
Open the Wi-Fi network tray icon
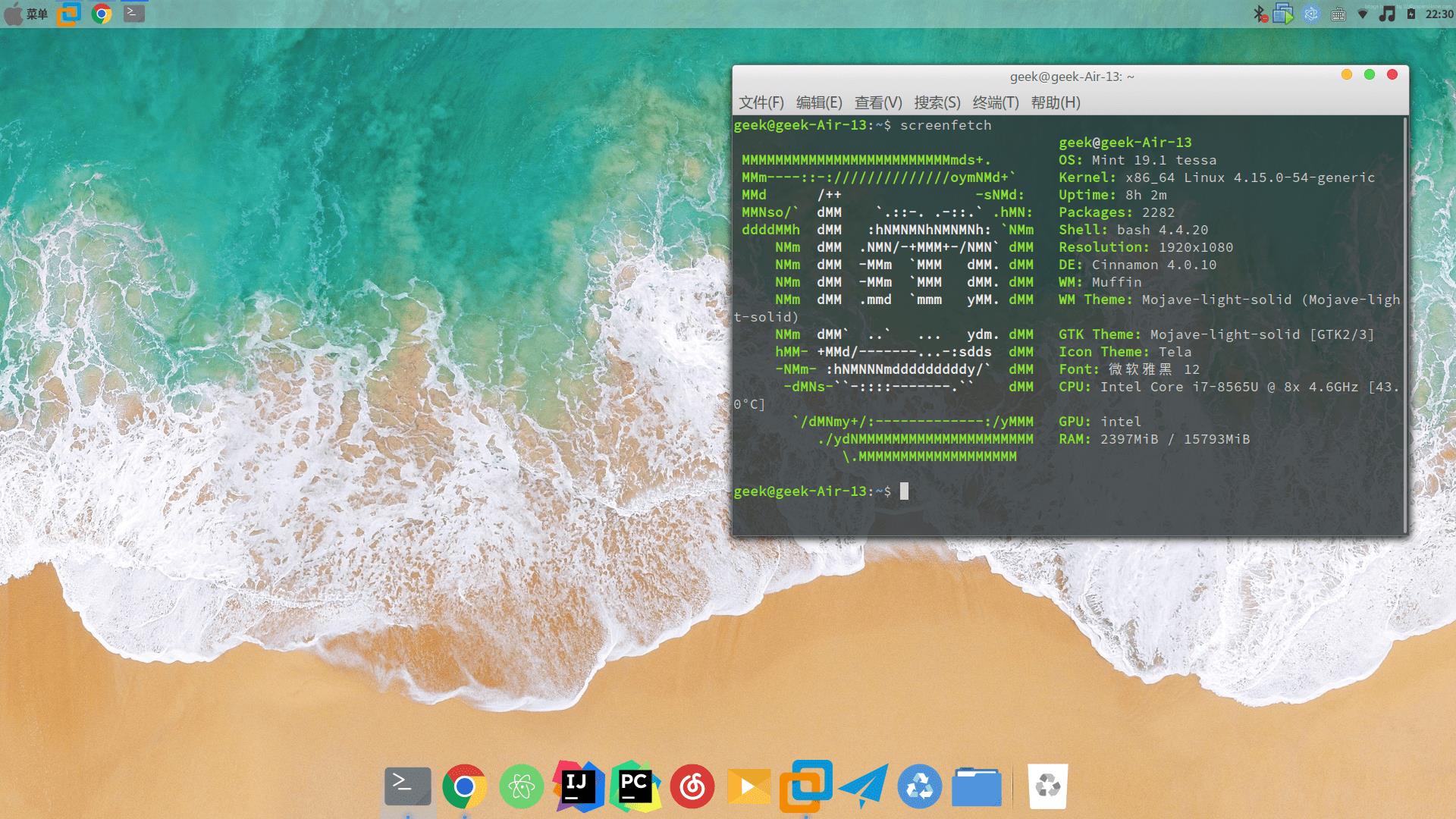(1363, 14)
